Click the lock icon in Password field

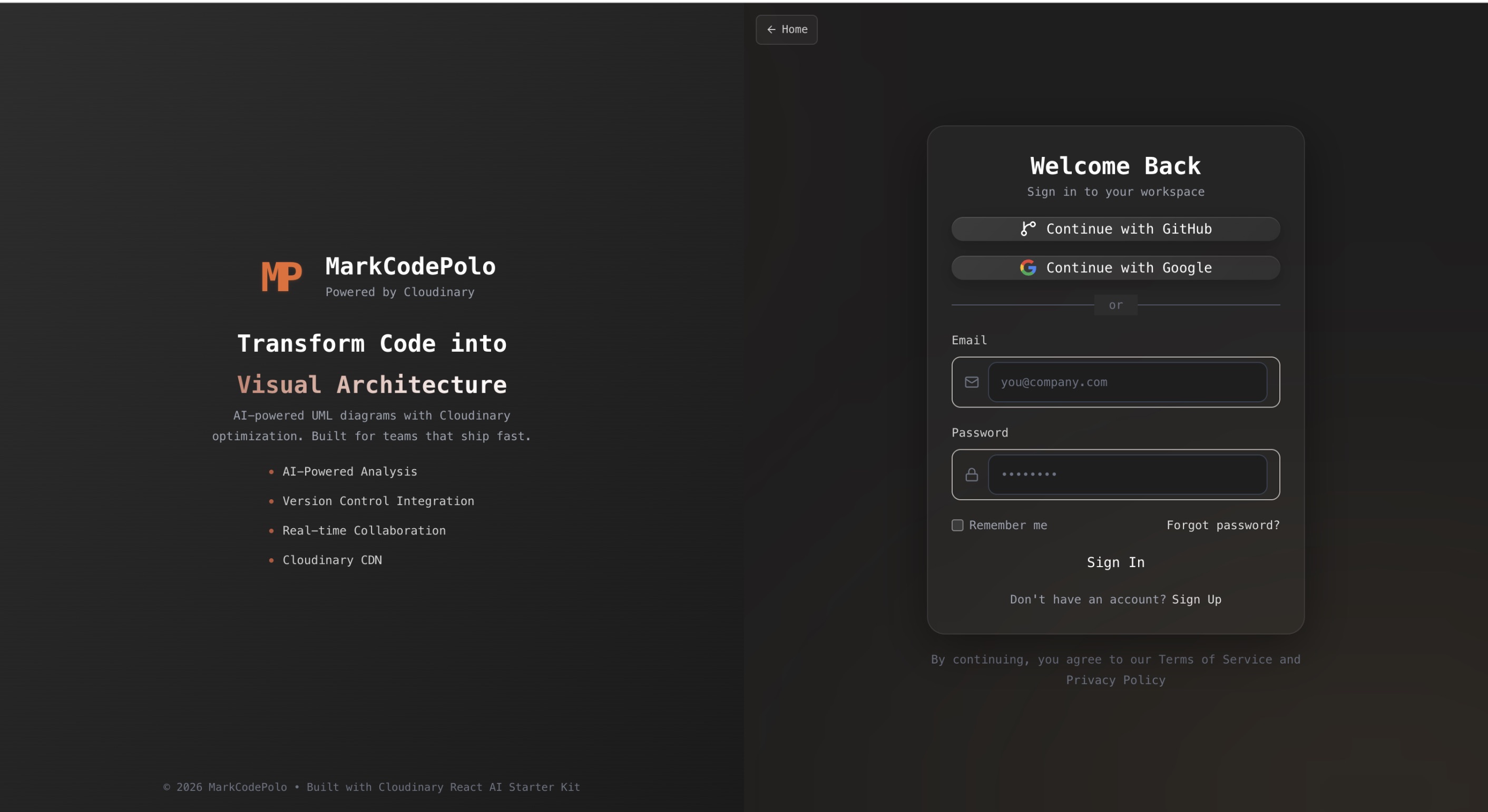point(972,474)
